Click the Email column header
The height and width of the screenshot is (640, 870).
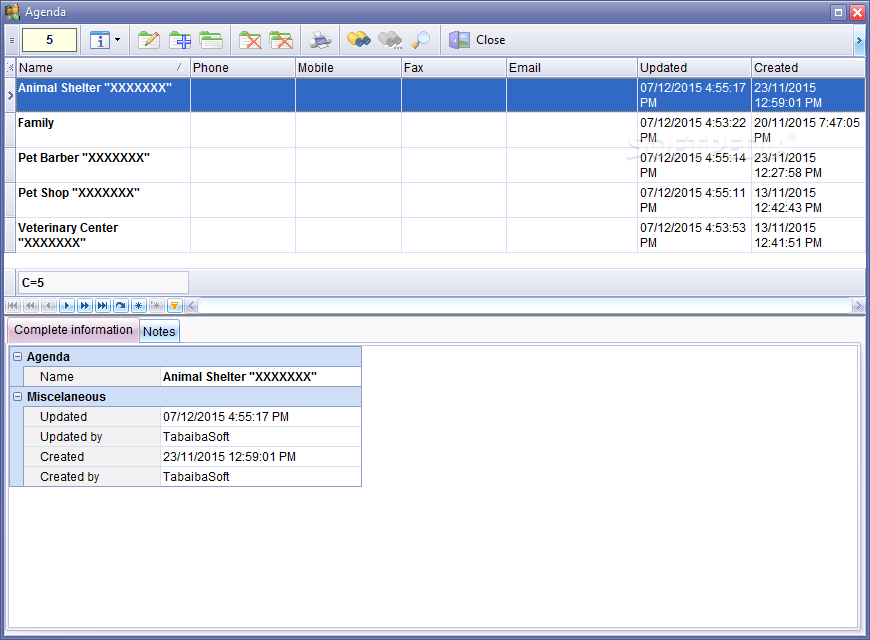click(x=572, y=68)
